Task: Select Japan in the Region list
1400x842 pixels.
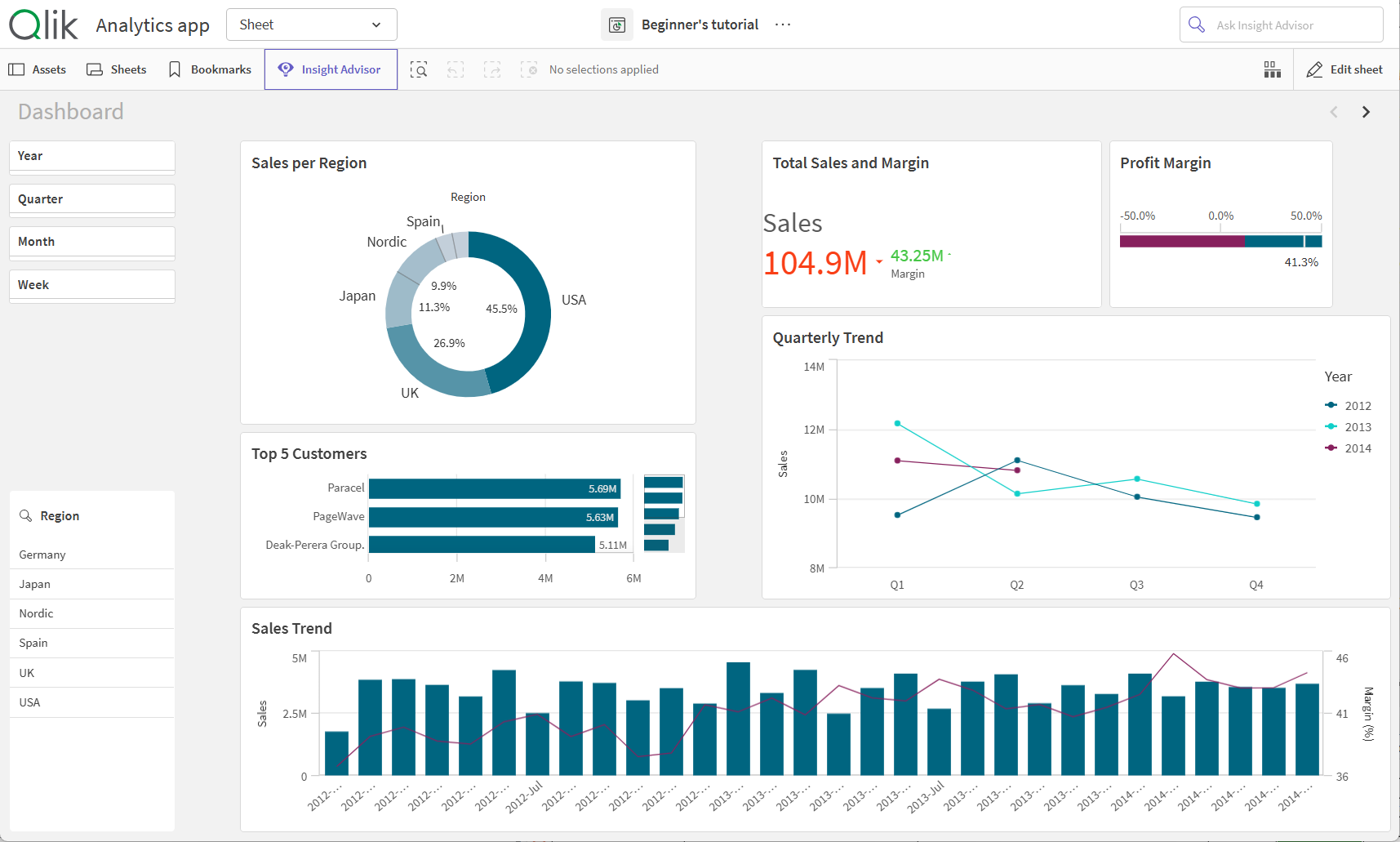Action: click(34, 583)
